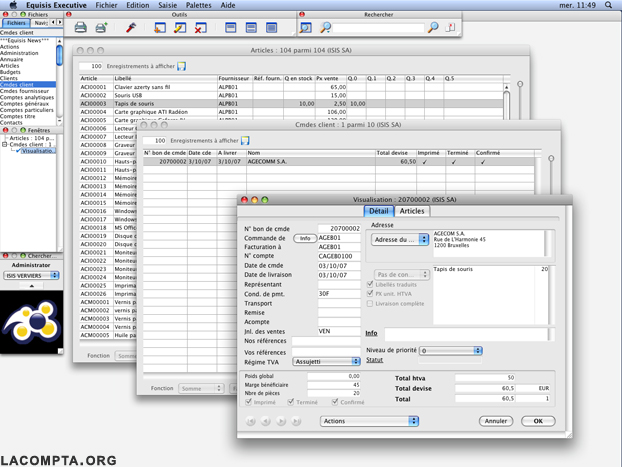Toggle the Confirmé checkbox in Visualisation
The width and height of the screenshot is (622, 467).
tap(335, 402)
